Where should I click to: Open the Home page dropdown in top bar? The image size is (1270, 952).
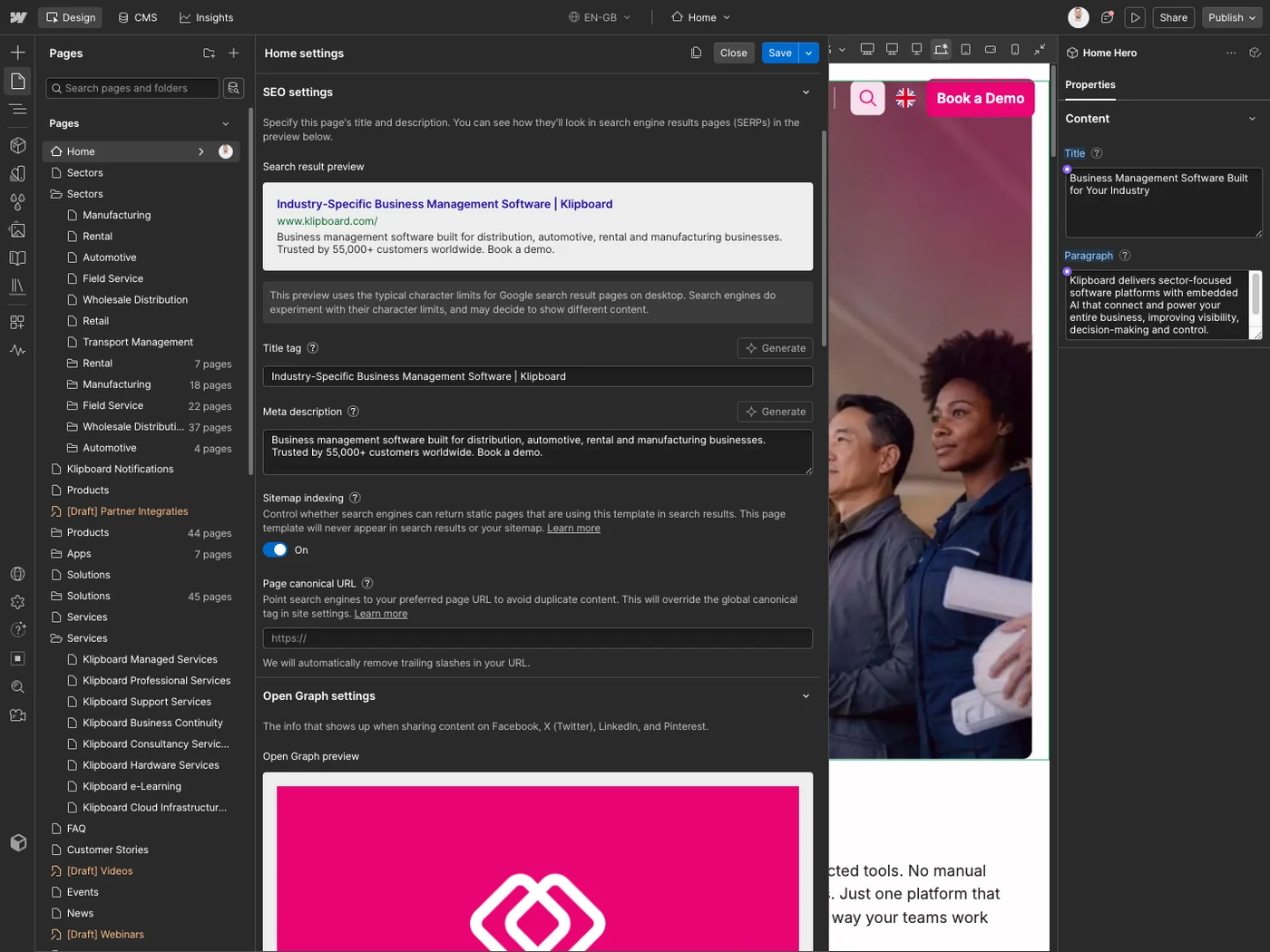[x=700, y=17]
